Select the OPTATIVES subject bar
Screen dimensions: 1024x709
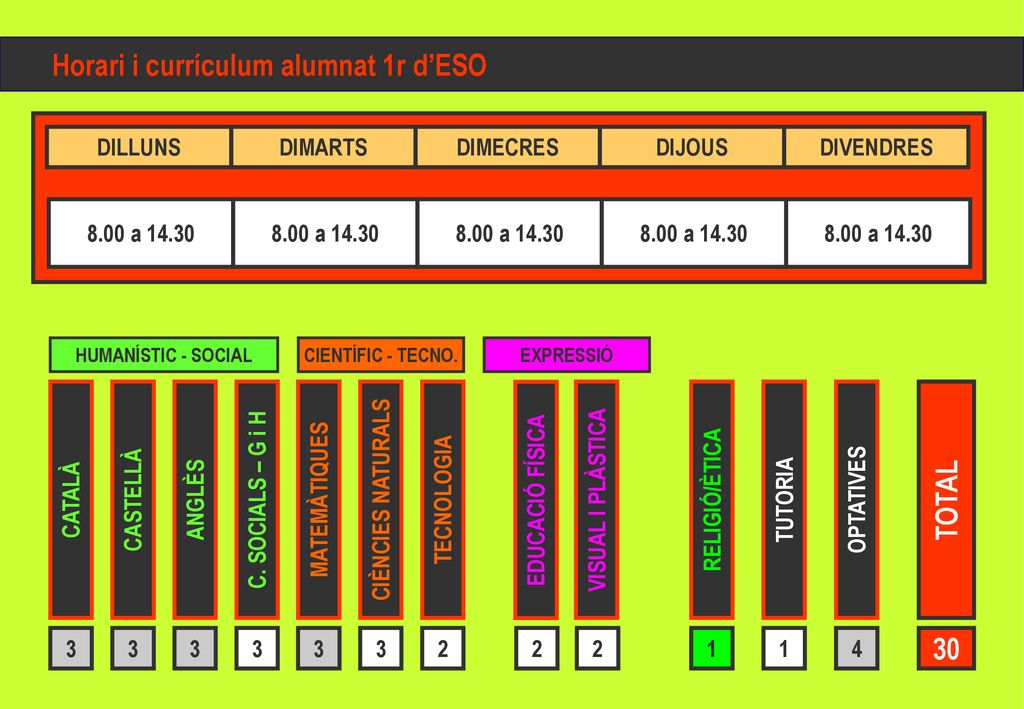[857, 499]
